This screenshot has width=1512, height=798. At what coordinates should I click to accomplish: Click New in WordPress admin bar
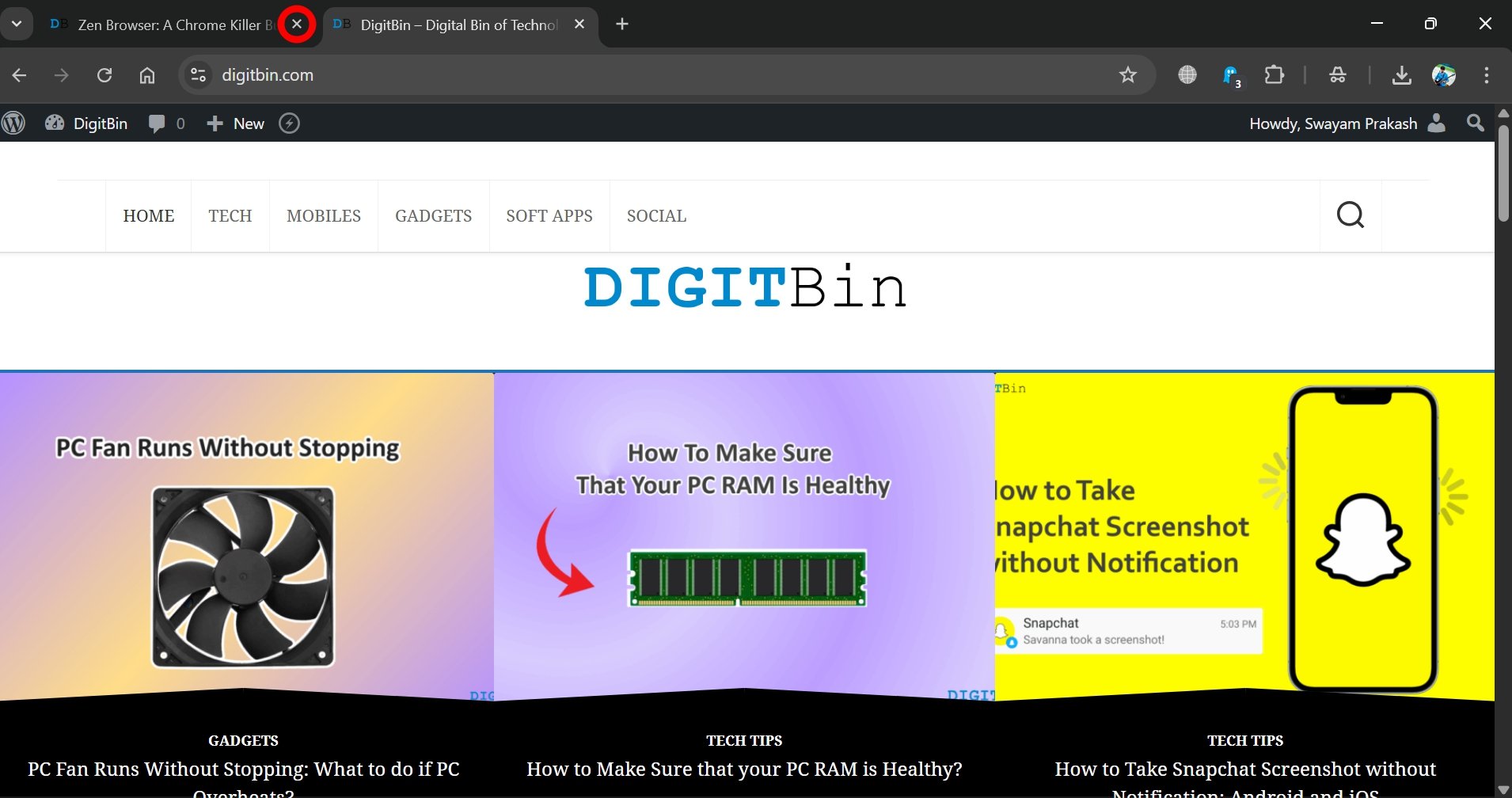point(235,123)
